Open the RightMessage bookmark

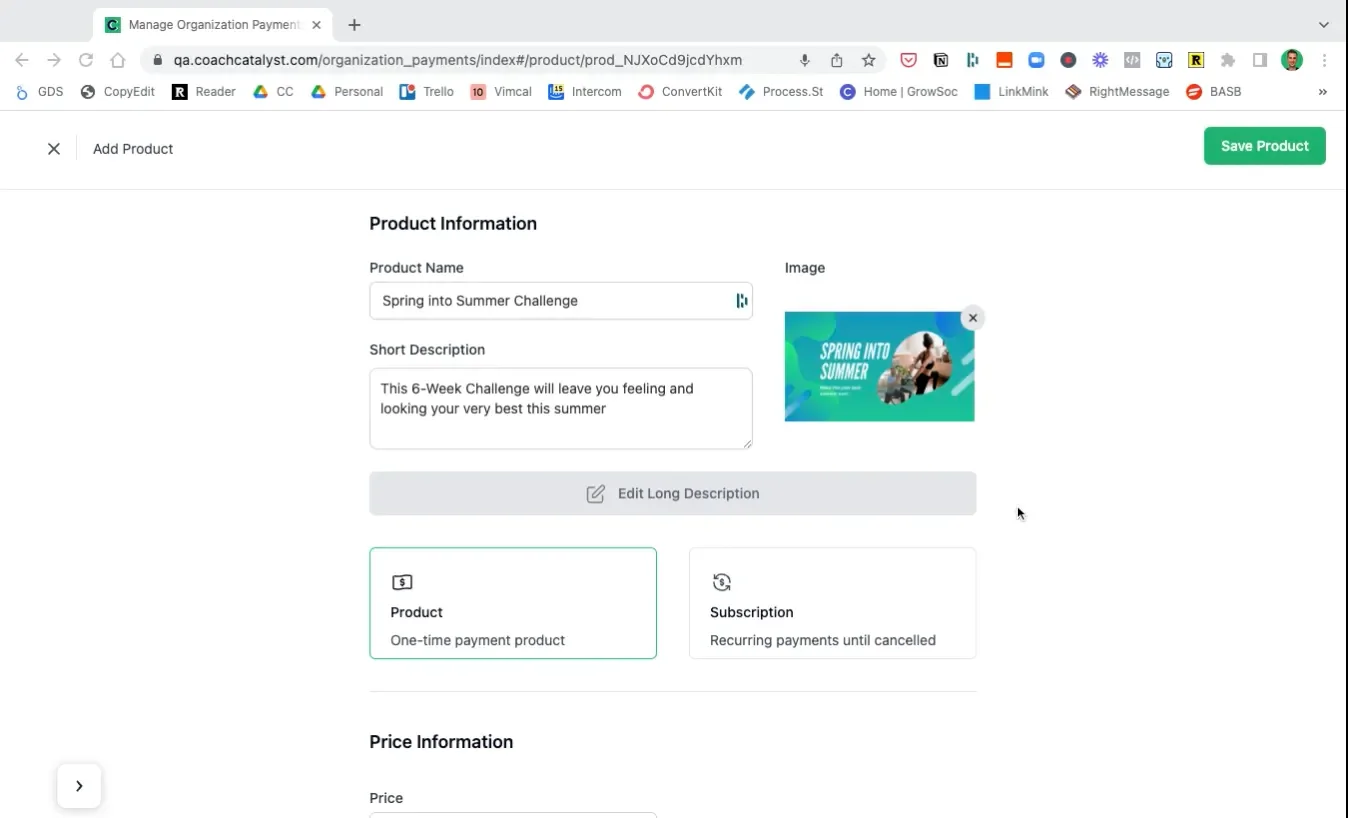1117,92
